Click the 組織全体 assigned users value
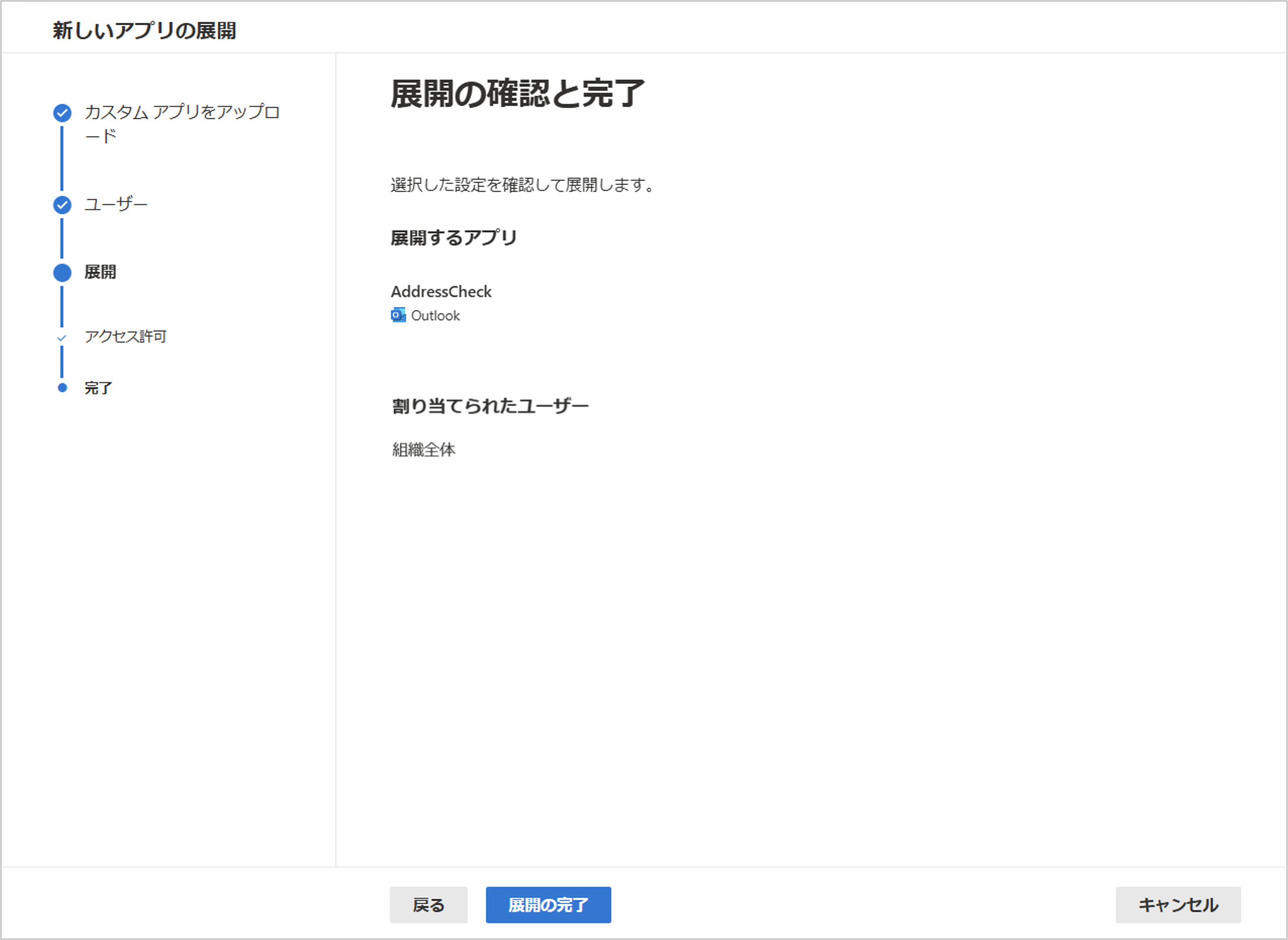The image size is (1288, 940). click(424, 450)
